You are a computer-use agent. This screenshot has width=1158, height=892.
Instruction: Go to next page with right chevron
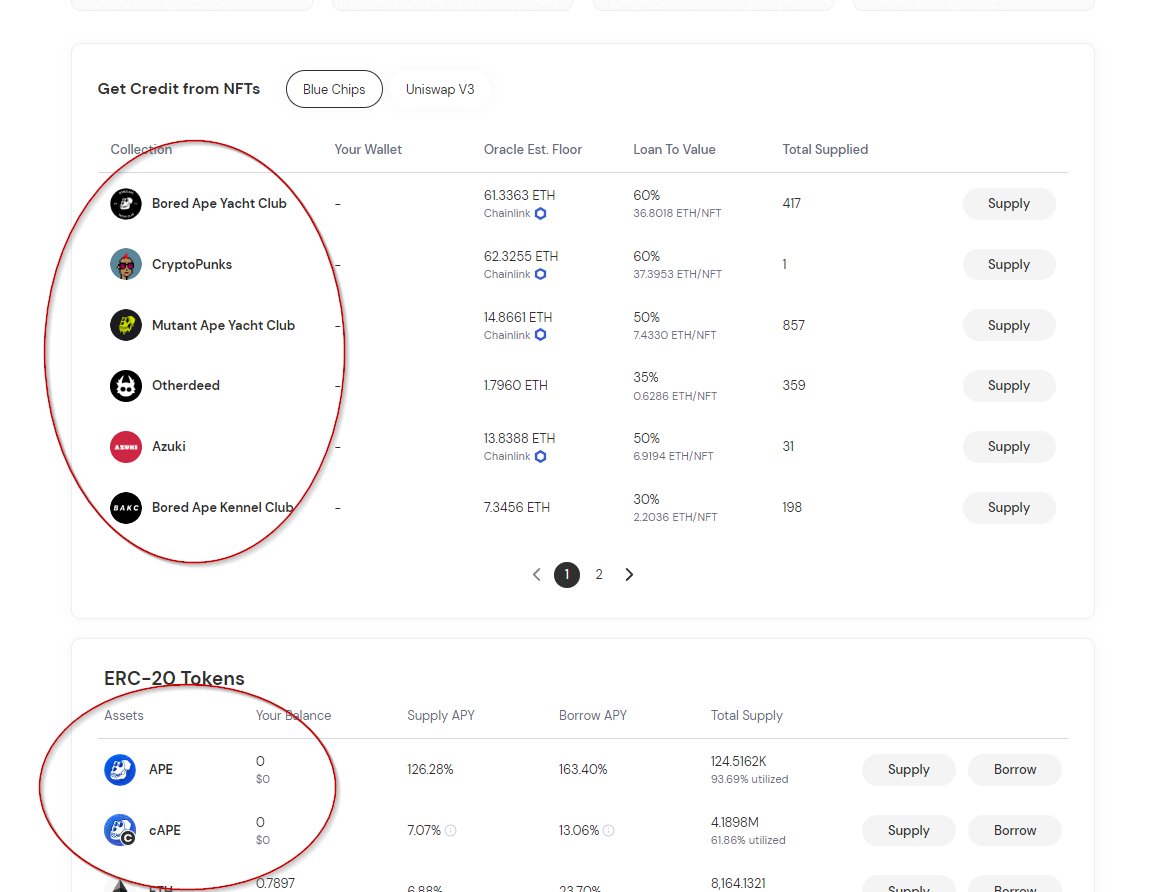pyautogui.click(x=629, y=574)
